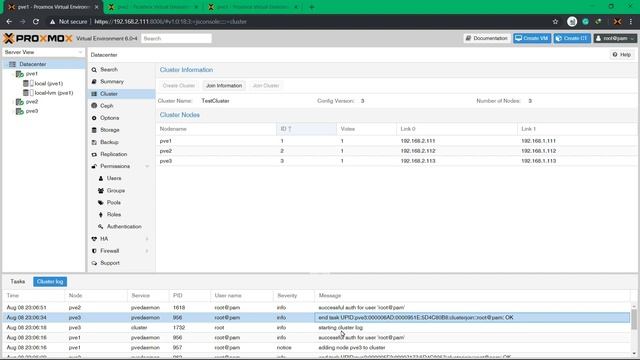Select the pve3 row in Cluster Nodes
Screen dimensions: 640x360
point(396,161)
